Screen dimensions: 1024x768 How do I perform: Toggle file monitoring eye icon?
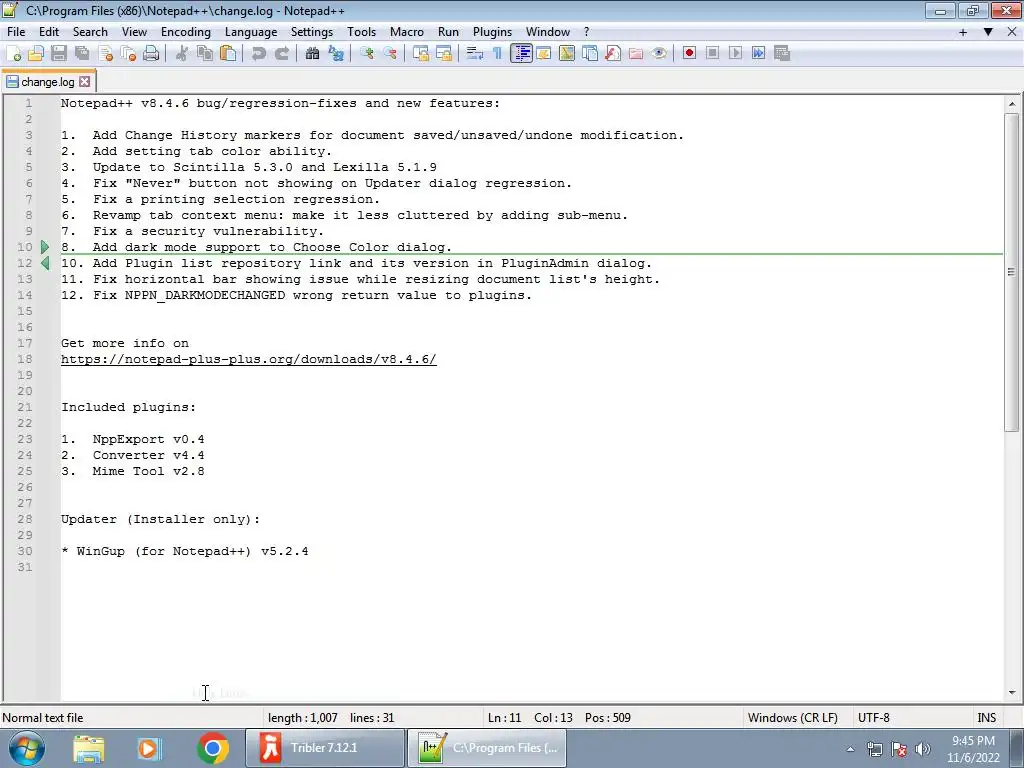(x=659, y=54)
